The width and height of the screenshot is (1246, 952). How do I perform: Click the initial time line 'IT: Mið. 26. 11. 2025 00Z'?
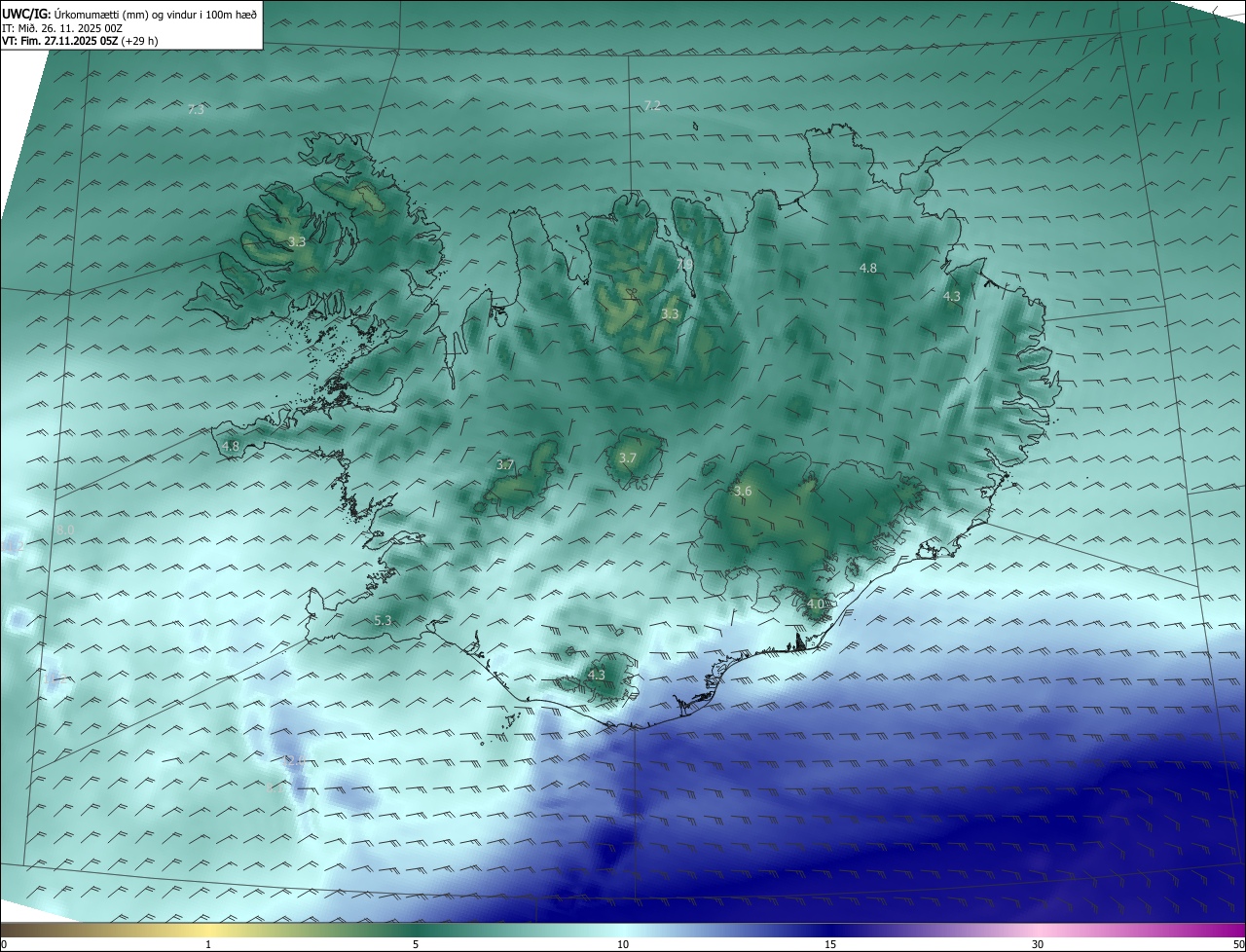pyautogui.click(x=62, y=28)
